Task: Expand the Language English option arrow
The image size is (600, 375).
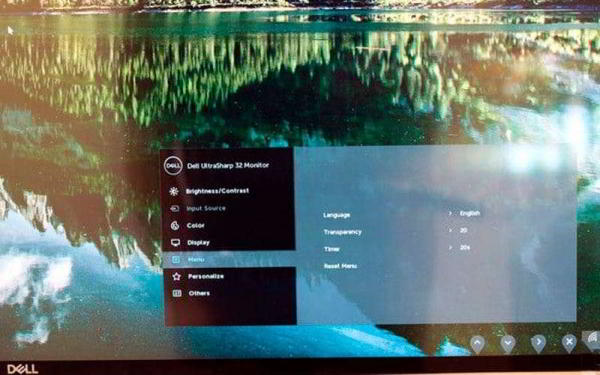Action: pyautogui.click(x=450, y=213)
